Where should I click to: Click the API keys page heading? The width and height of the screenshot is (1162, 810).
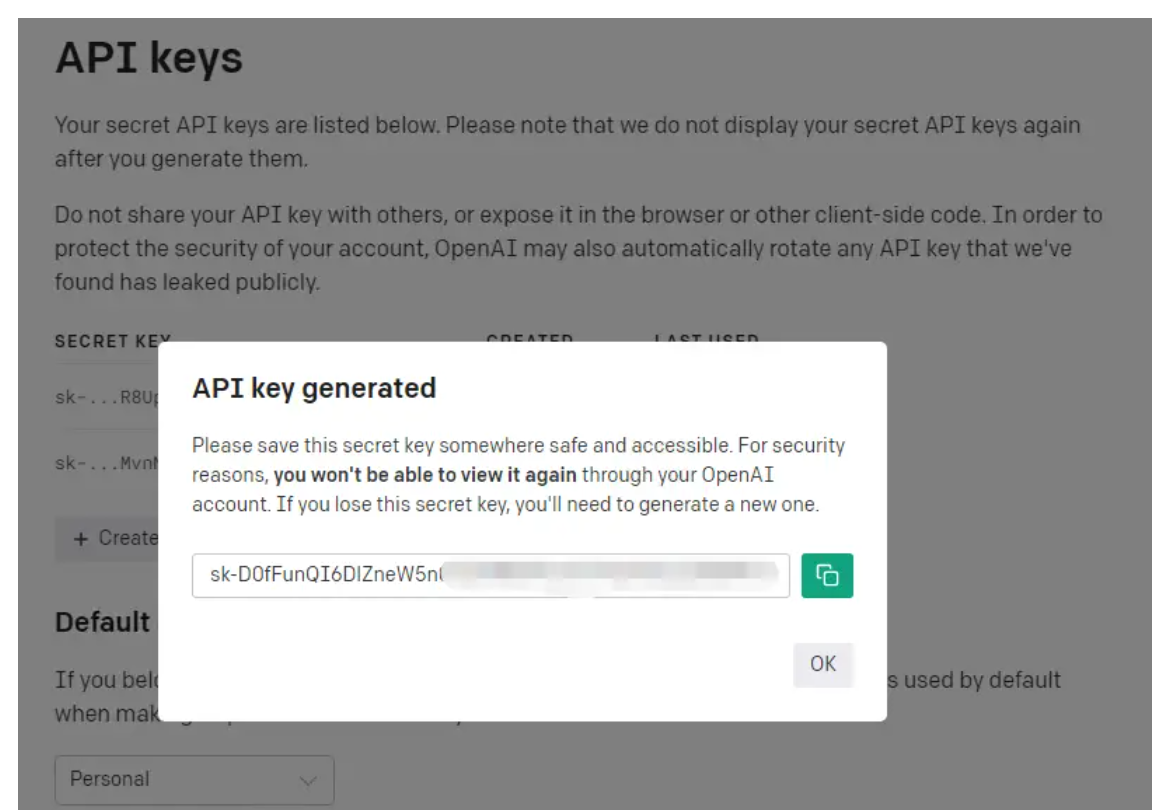(149, 58)
